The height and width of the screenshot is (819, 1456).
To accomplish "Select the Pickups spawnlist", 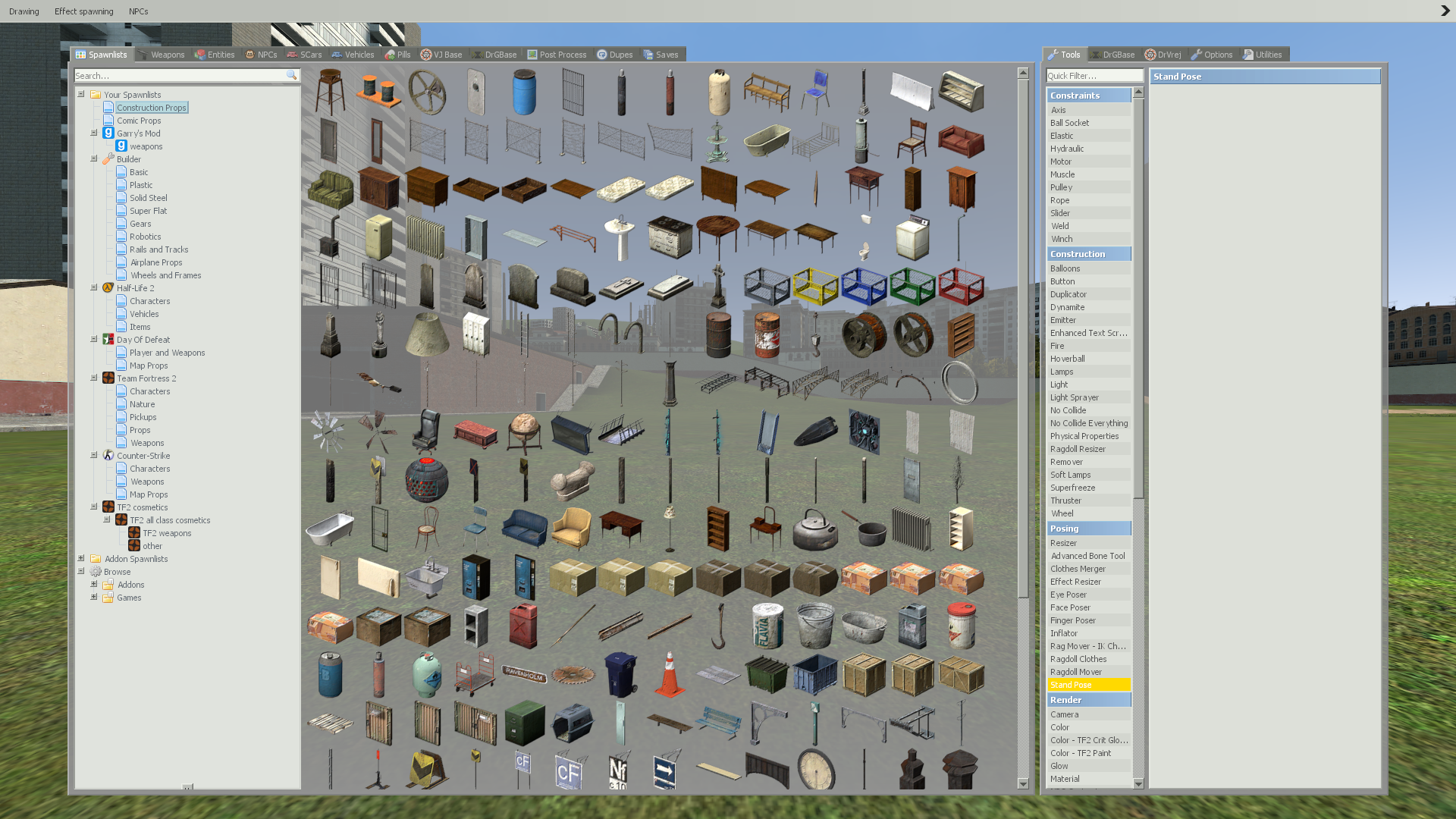I will [143, 417].
